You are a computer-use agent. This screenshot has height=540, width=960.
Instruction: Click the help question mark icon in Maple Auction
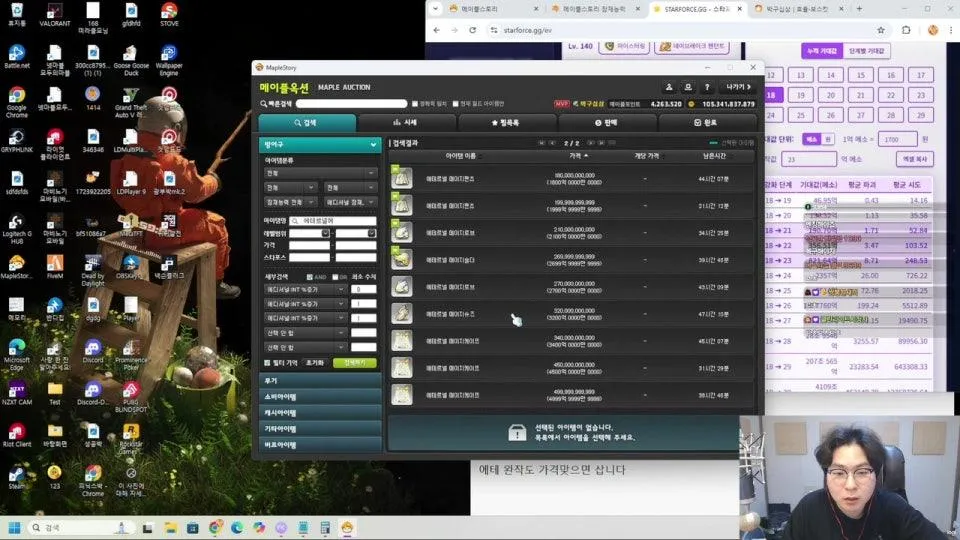pyautogui.click(x=707, y=88)
